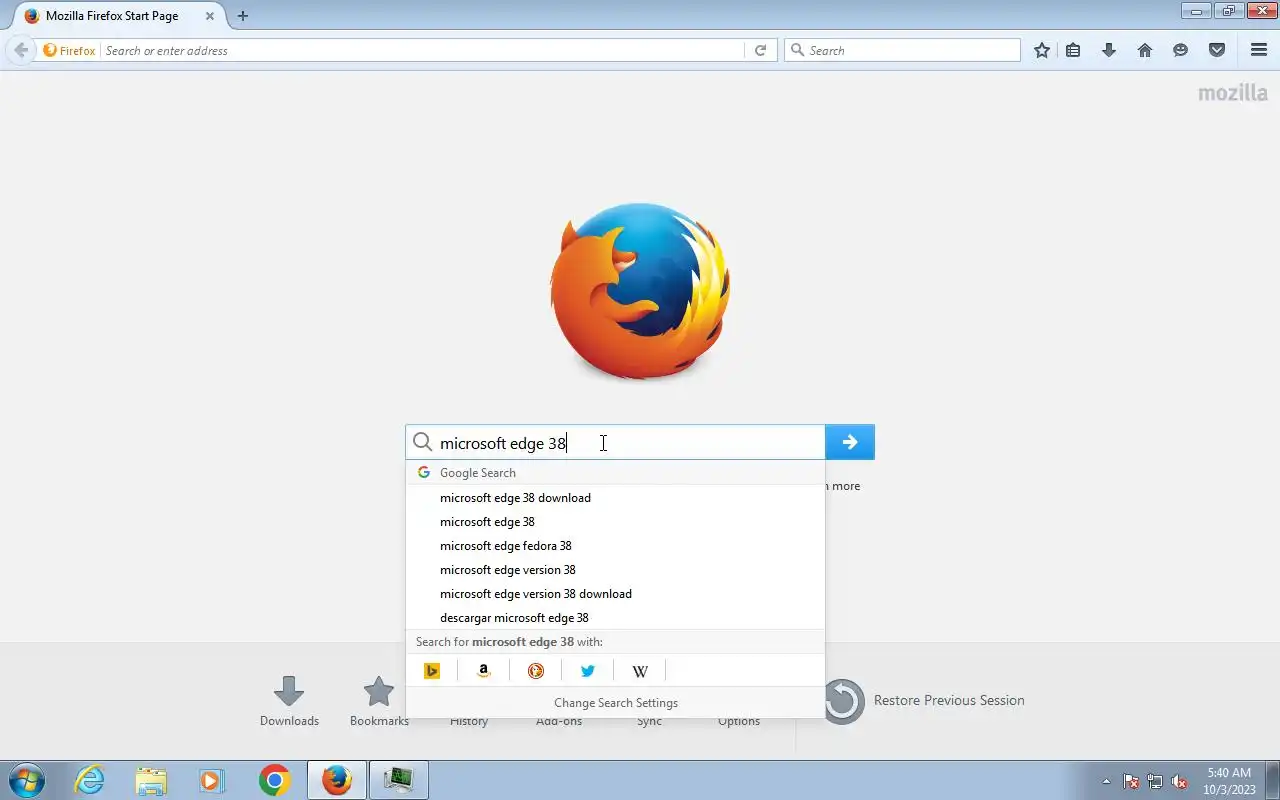Bookmark this page with the star icon
The image size is (1280, 800).
coord(1042,50)
